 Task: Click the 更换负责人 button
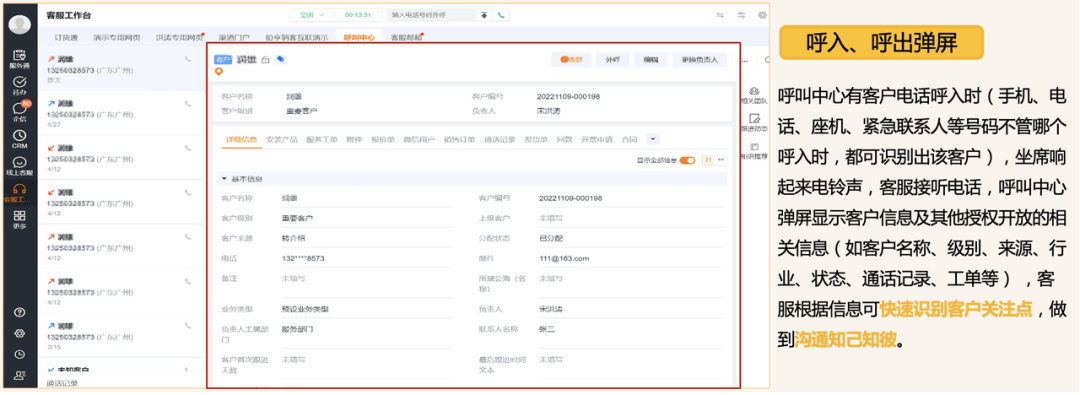699,60
